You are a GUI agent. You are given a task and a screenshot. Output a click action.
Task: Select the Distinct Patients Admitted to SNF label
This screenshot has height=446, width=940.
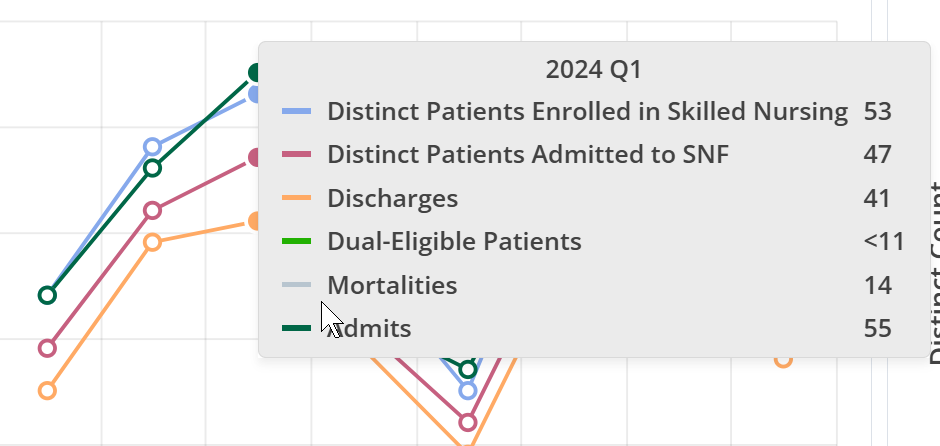(528, 155)
